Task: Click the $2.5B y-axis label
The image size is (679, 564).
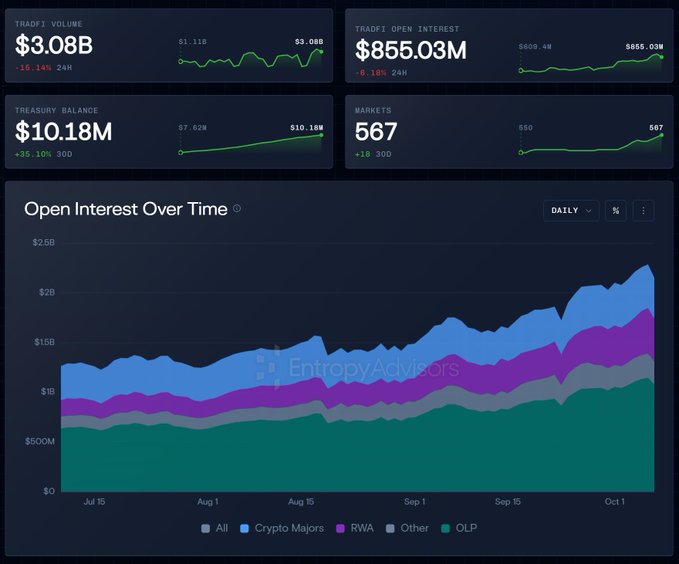Action: (x=44, y=243)
